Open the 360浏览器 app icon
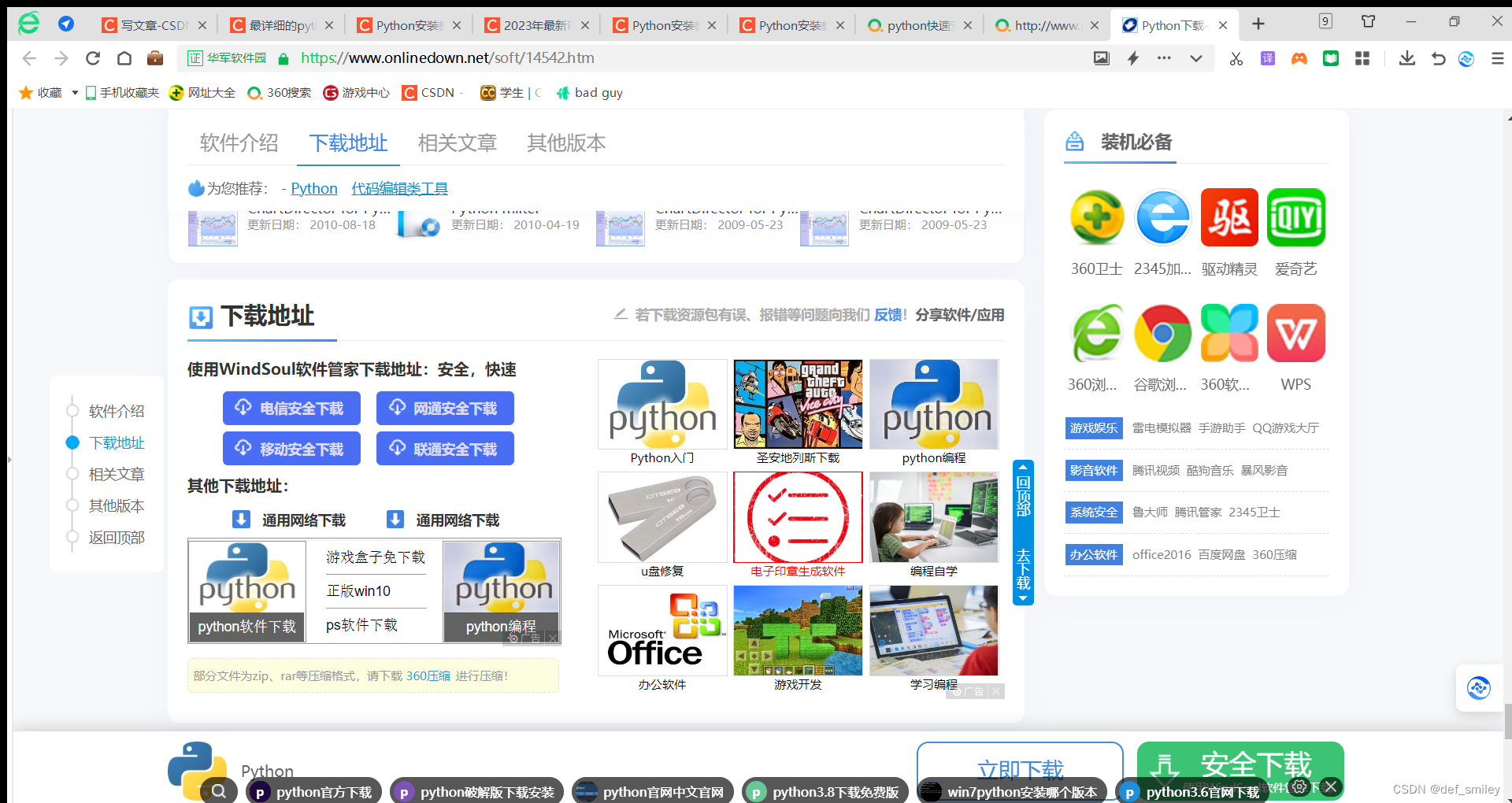Image resolution: width=1512 pixels, height=803 pixels. tap(1096, 333)
